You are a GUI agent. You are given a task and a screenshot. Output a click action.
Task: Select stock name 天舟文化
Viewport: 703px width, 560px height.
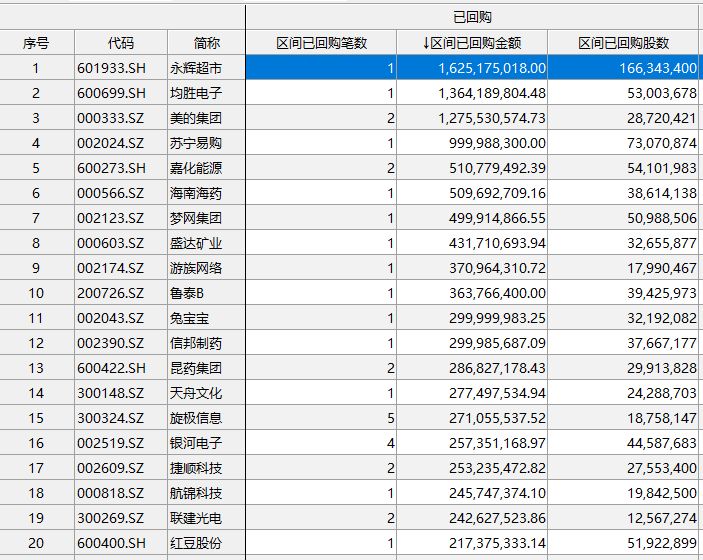click(x=196, y=393)
